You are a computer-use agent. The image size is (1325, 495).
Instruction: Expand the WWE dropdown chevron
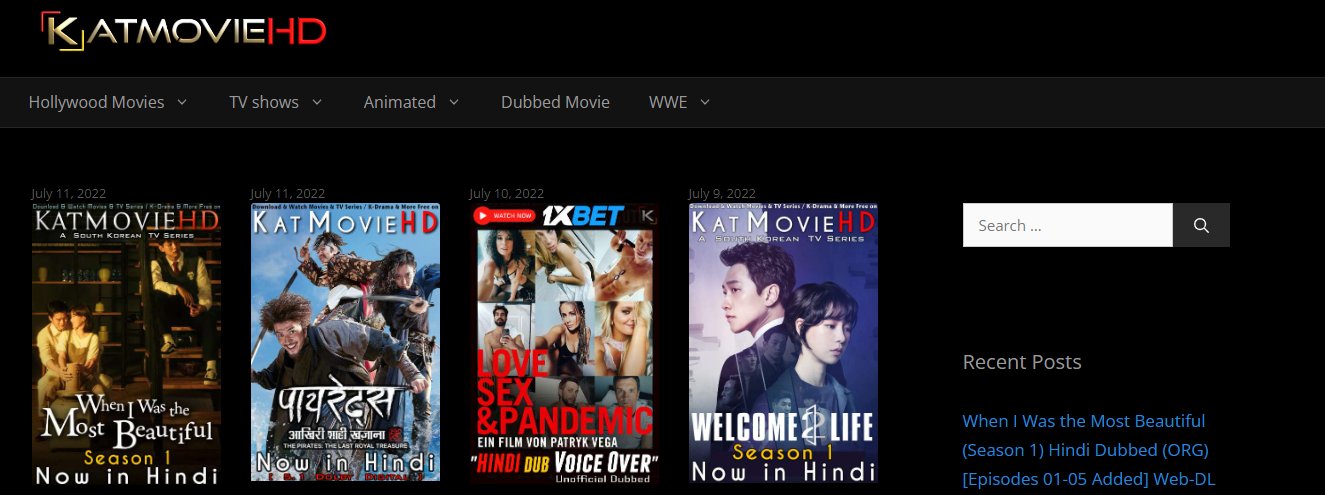pos(705,102)
